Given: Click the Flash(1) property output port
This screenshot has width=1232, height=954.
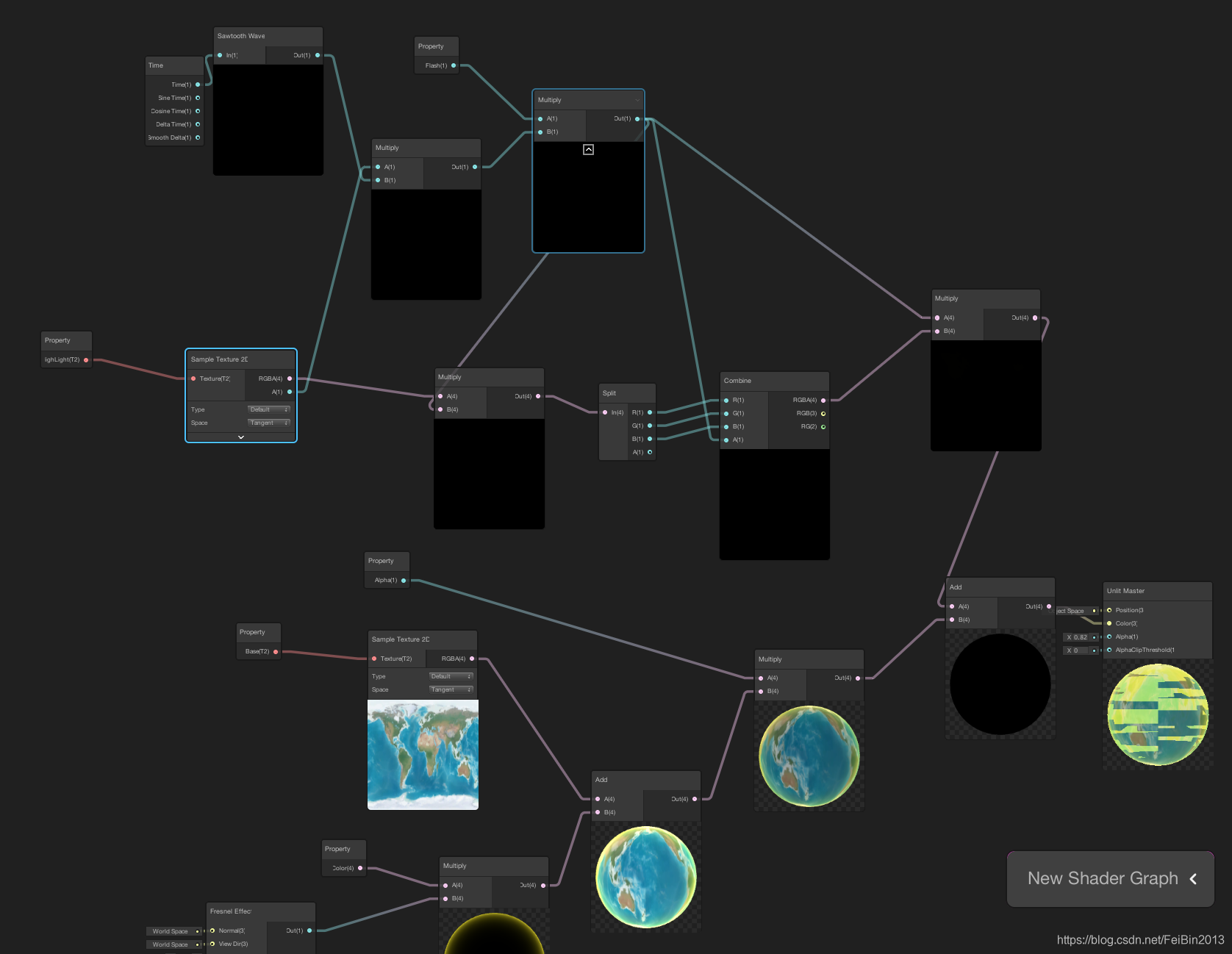Looking at the screenshot, I should coord(454,65).
